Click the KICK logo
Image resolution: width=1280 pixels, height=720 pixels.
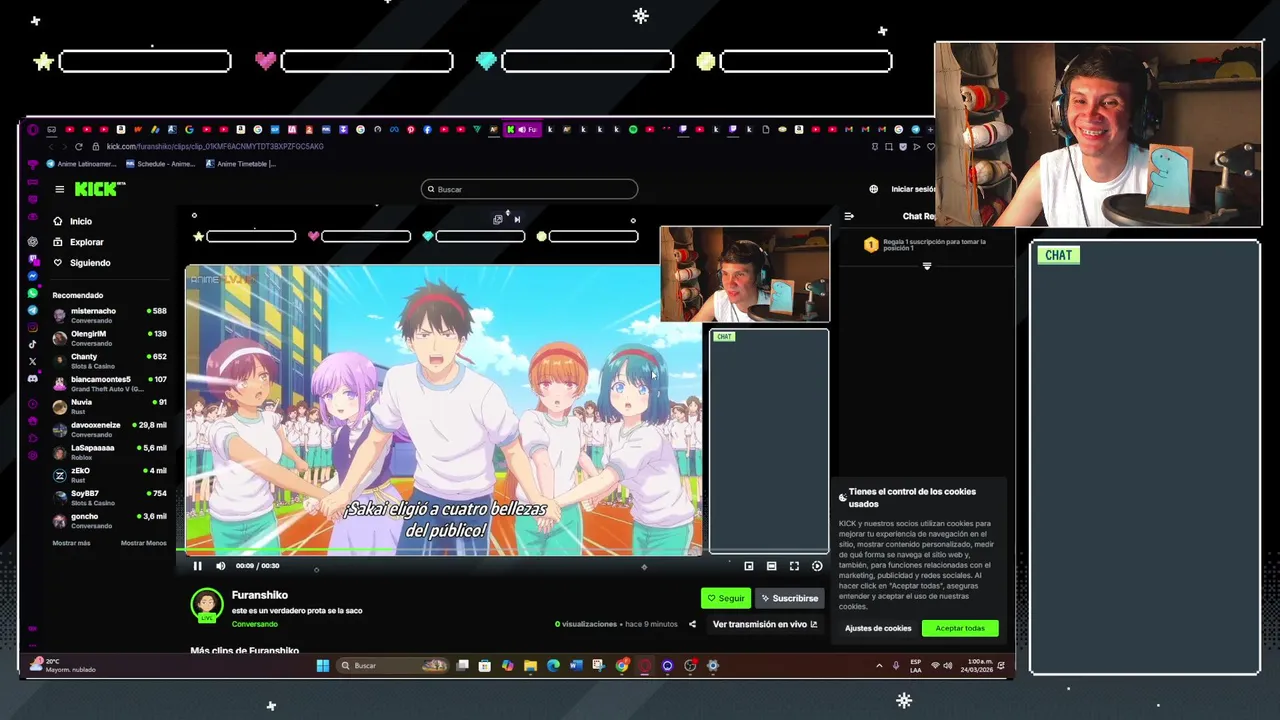tap(99, 189)
